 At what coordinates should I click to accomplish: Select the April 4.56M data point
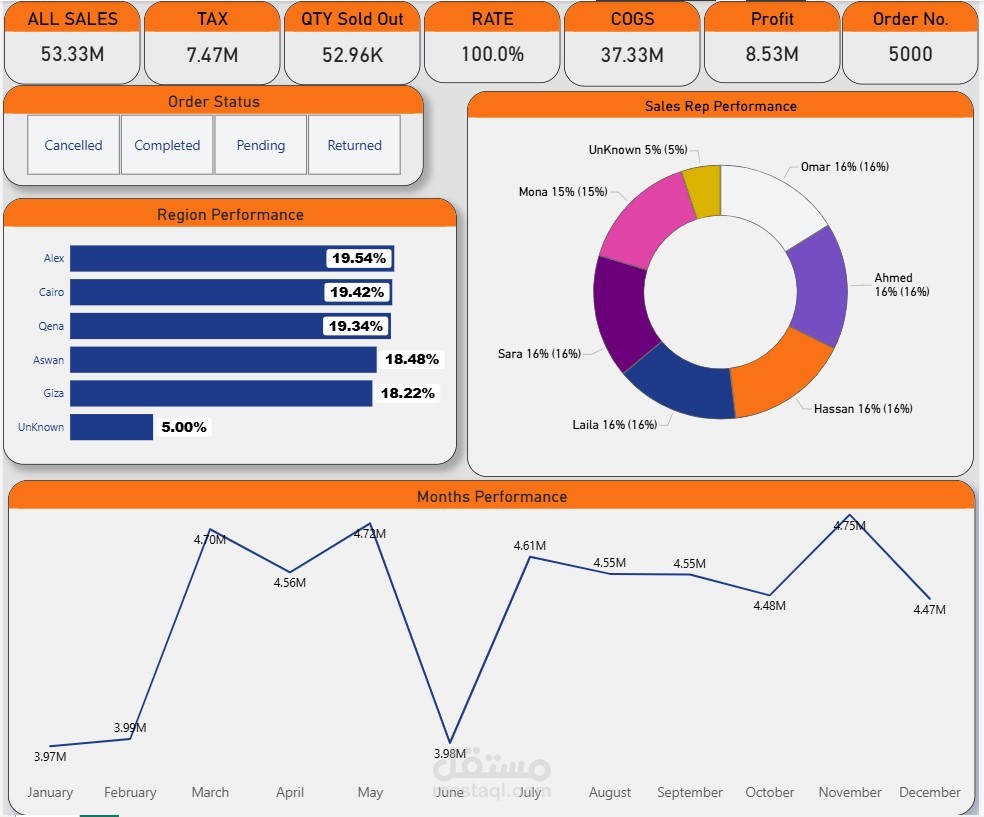coord(290,572)
